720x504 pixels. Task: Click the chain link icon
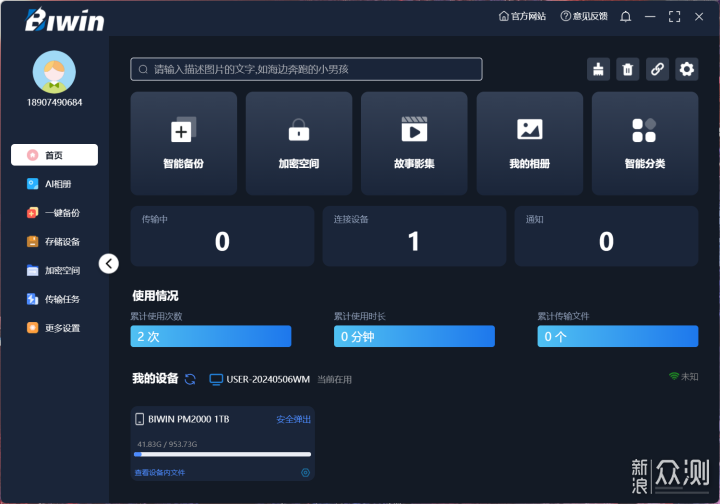click(x=657, y=69)
